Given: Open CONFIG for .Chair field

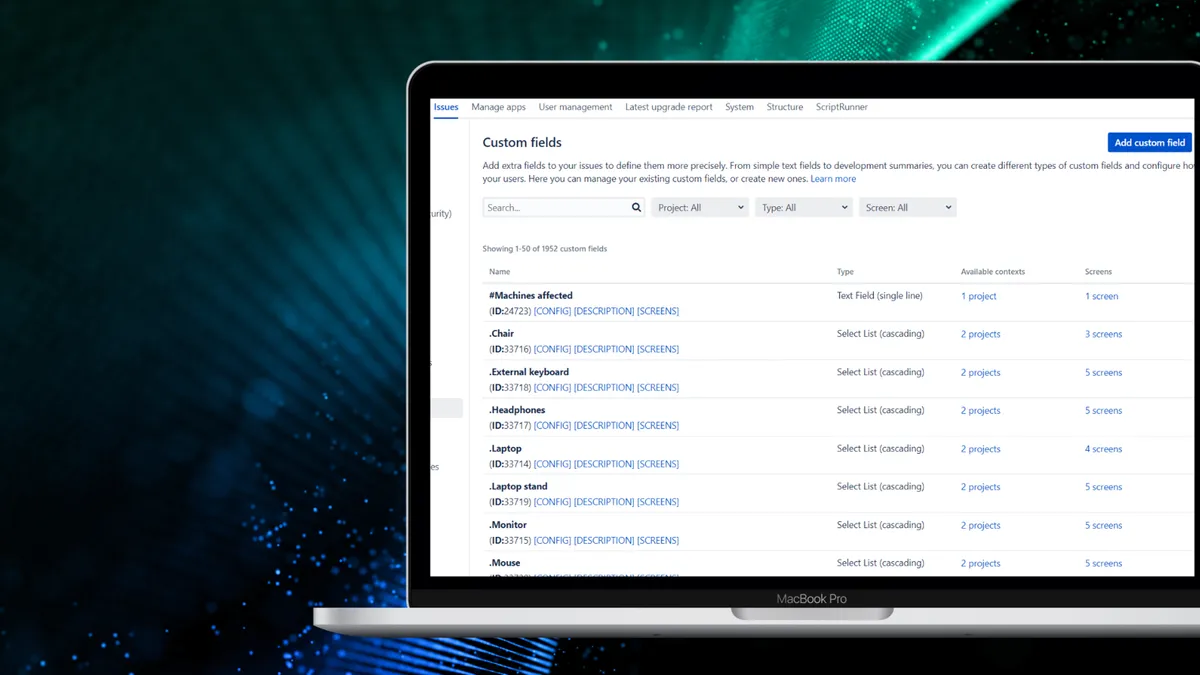Looking at the screenshot, I should click(x=552, y=349).
